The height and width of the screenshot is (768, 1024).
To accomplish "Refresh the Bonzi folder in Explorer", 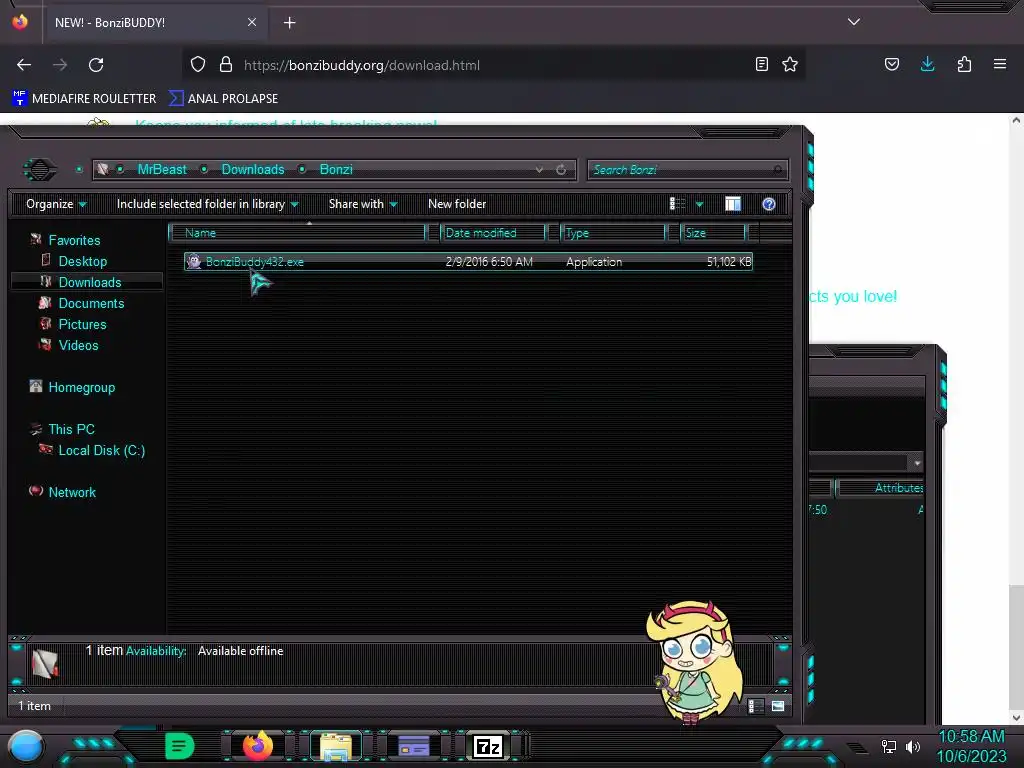I will (x=561, y=169).
